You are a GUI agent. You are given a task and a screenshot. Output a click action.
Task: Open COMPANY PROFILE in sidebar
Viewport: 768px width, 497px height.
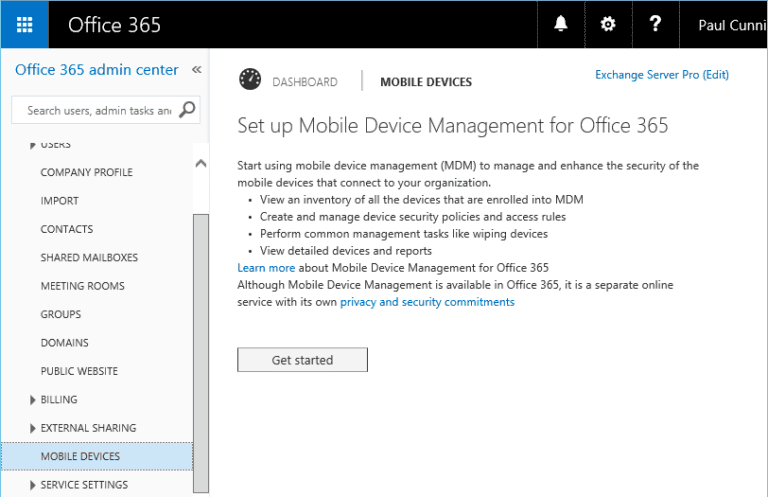tap(87, 172)
